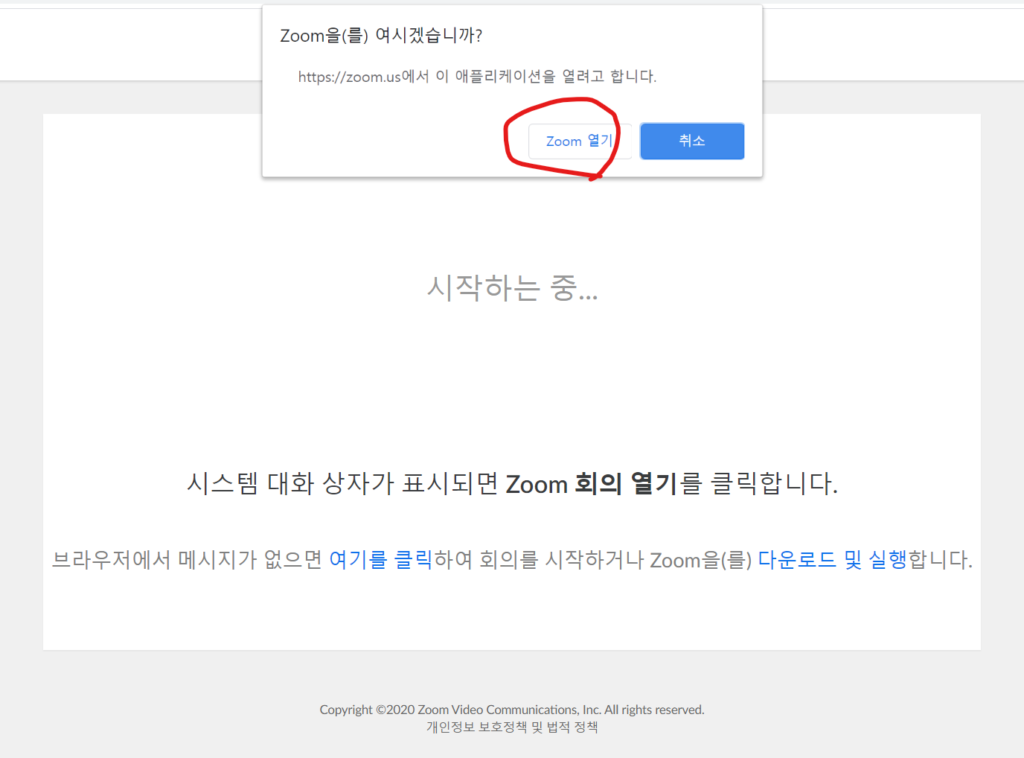Open the '다운로드 및 실행' link
This screenshot has height=758, width=1024.
click(832, 560)
